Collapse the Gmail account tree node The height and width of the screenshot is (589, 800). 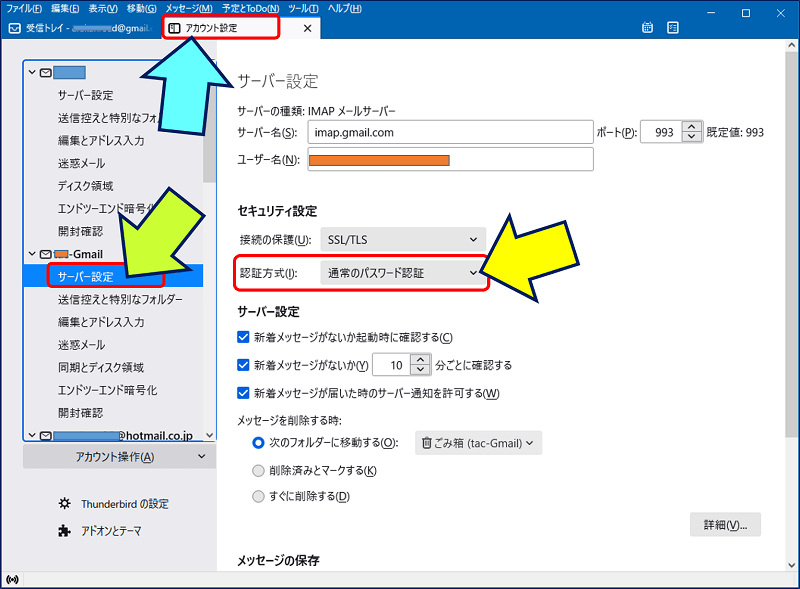point(32,254)
